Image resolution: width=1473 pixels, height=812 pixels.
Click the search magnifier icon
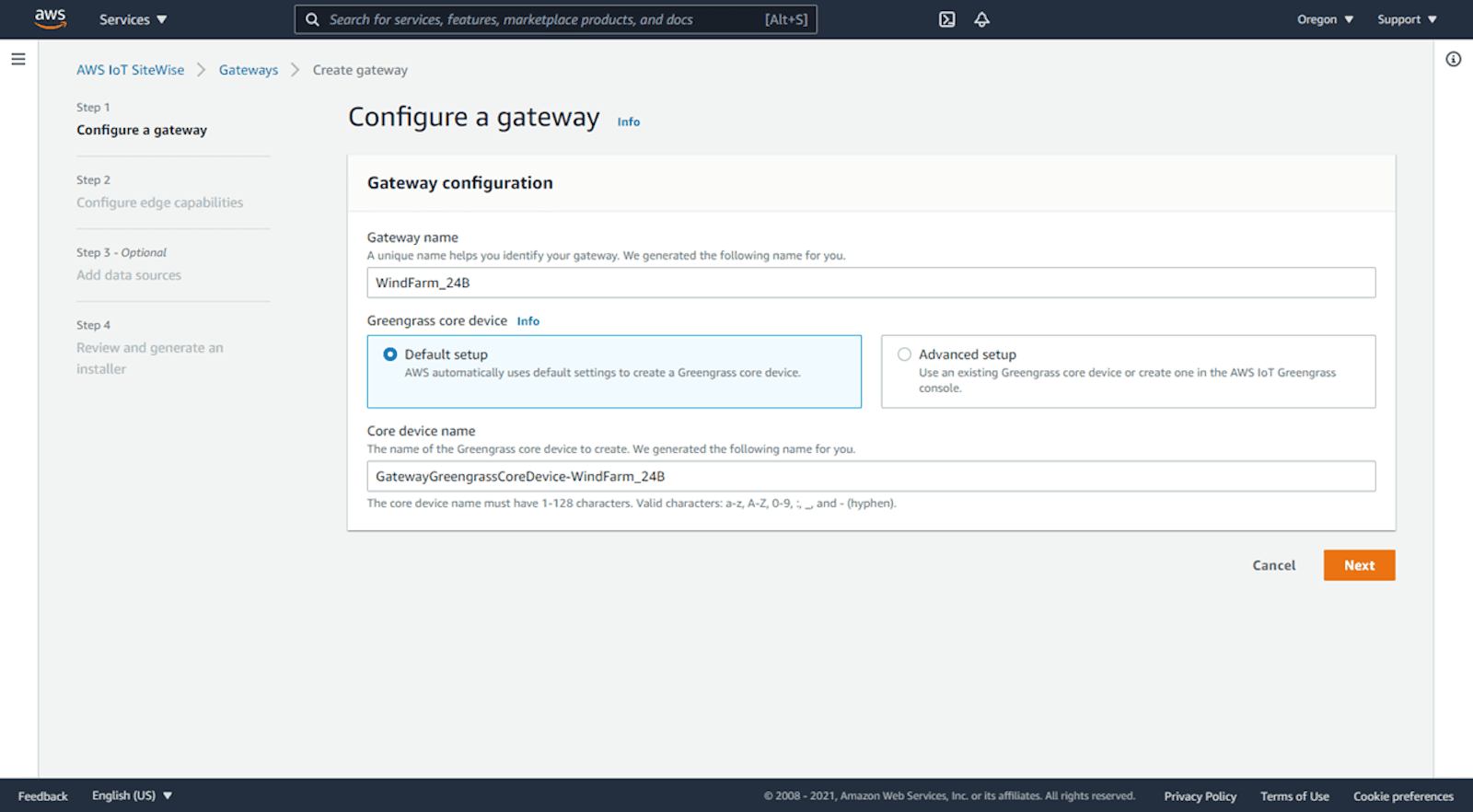click(x=312, y=19)
